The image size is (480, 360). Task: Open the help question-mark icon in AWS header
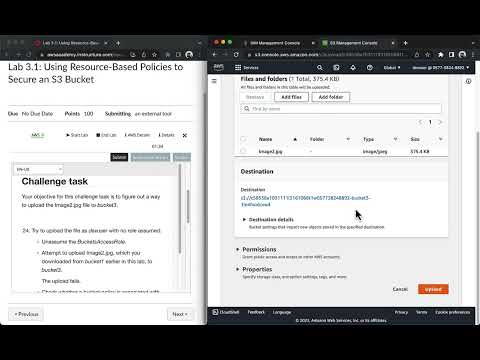click(370, 68)
